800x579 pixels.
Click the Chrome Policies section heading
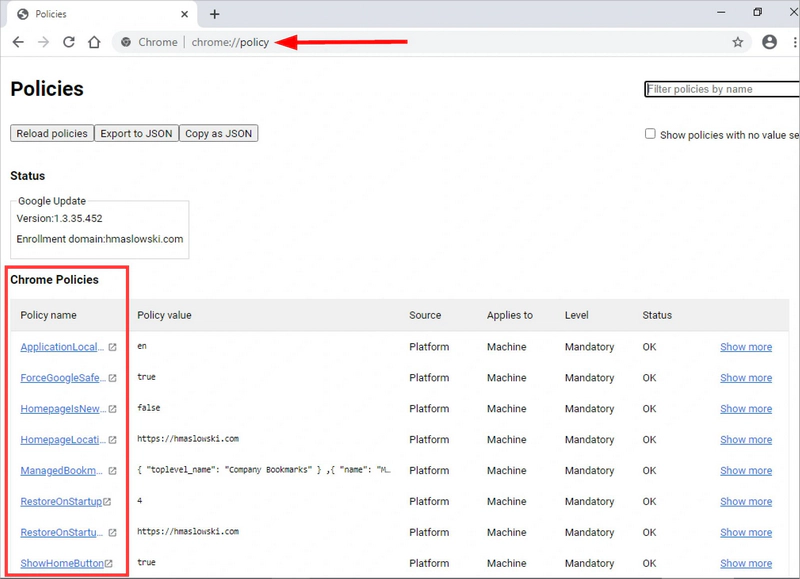point(55,280)
